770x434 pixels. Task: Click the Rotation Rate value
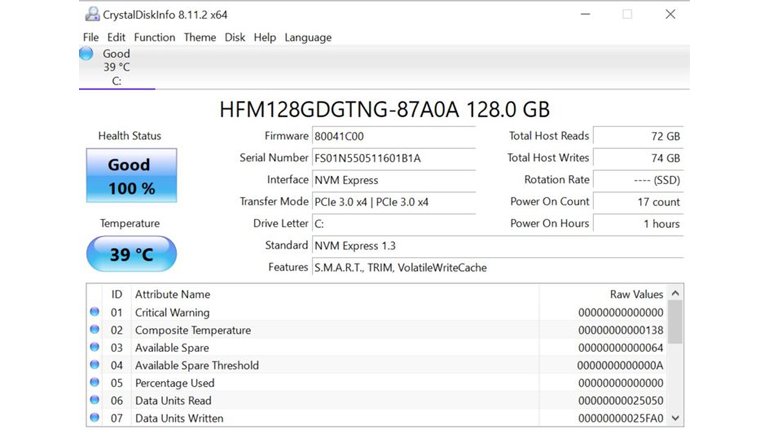coord(638,180)
